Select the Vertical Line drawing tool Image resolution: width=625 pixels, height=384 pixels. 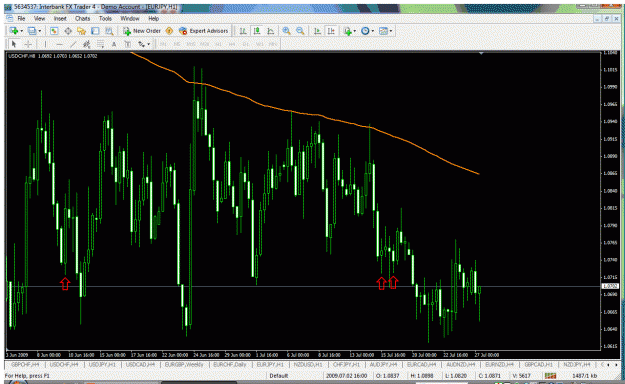(x=45, y=44)
